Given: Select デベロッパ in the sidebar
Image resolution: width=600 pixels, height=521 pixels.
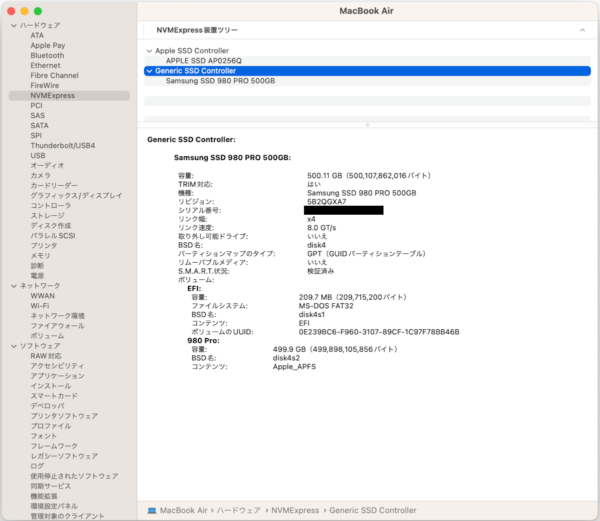Looking at the screenshot, I should point(47,406).
